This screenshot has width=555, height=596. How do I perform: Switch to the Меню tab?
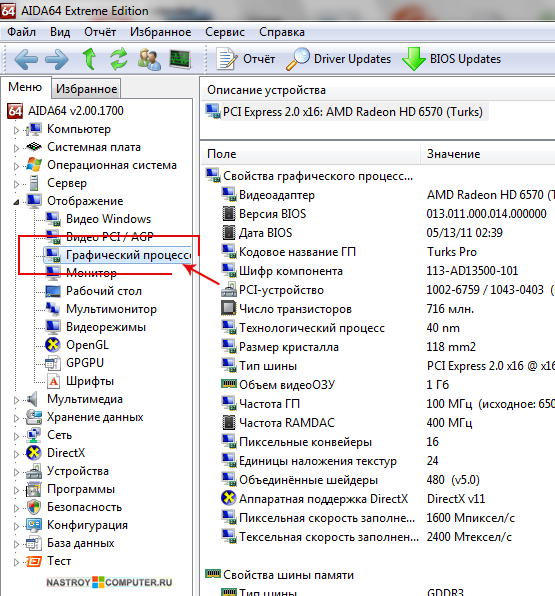click(25, 87)
